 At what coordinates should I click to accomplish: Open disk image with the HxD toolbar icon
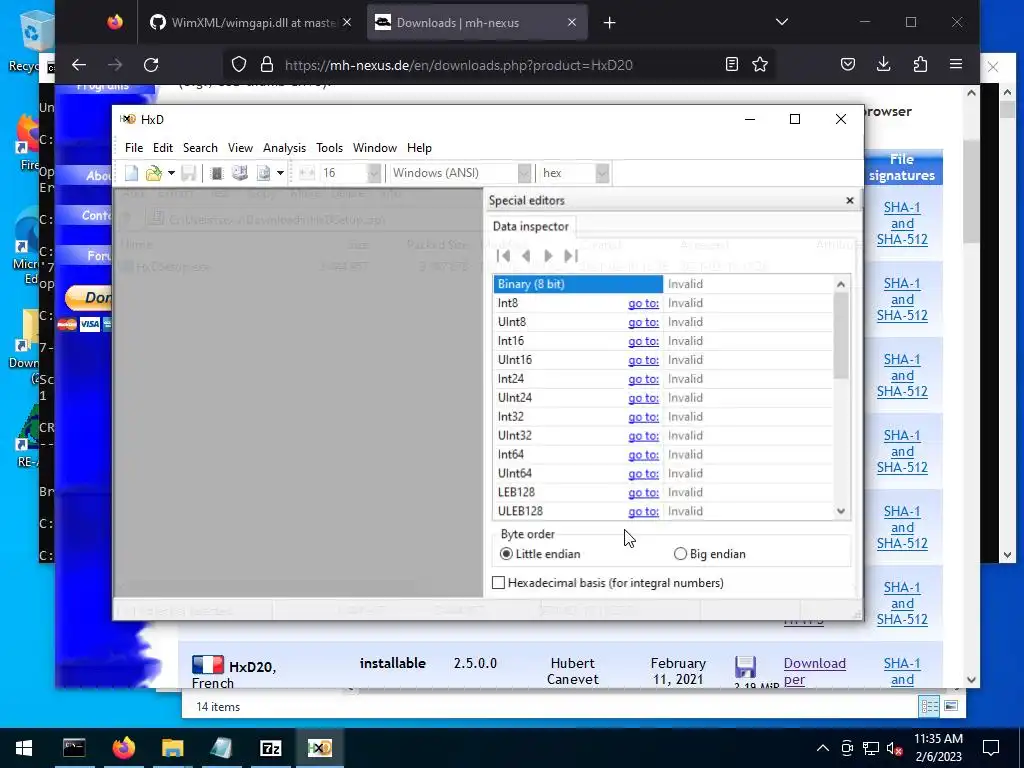(x=263, y=173)
